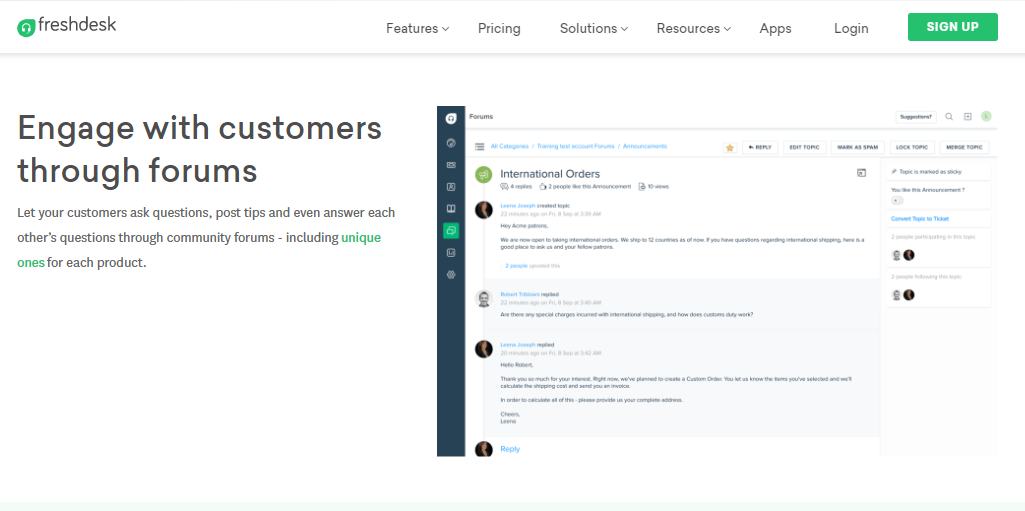Click the green SIGN UP button
Image resolution: width=1025 pixels, height=511 pixels.
[952, 27]
